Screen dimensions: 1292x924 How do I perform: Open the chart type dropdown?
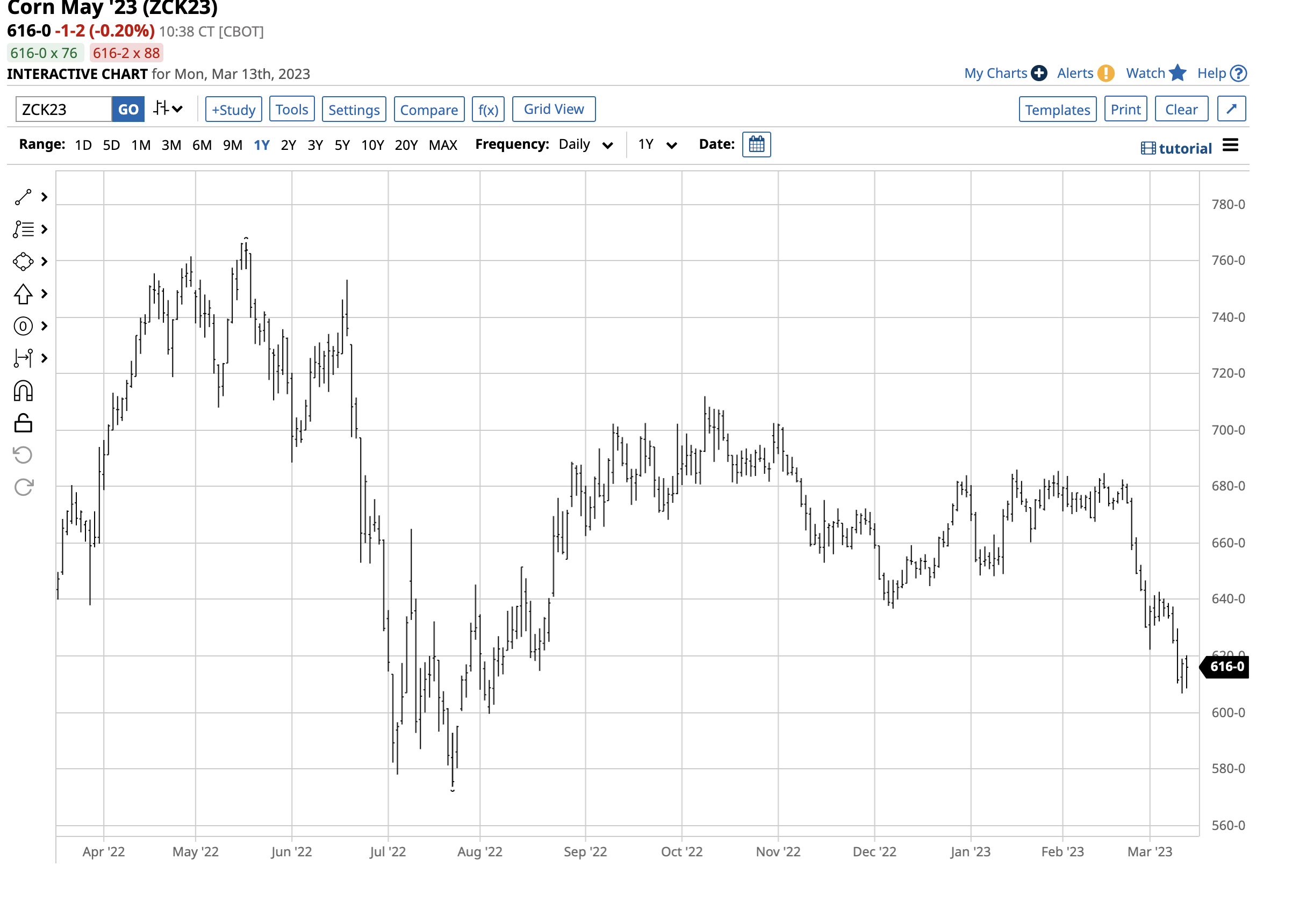(168, 109)
